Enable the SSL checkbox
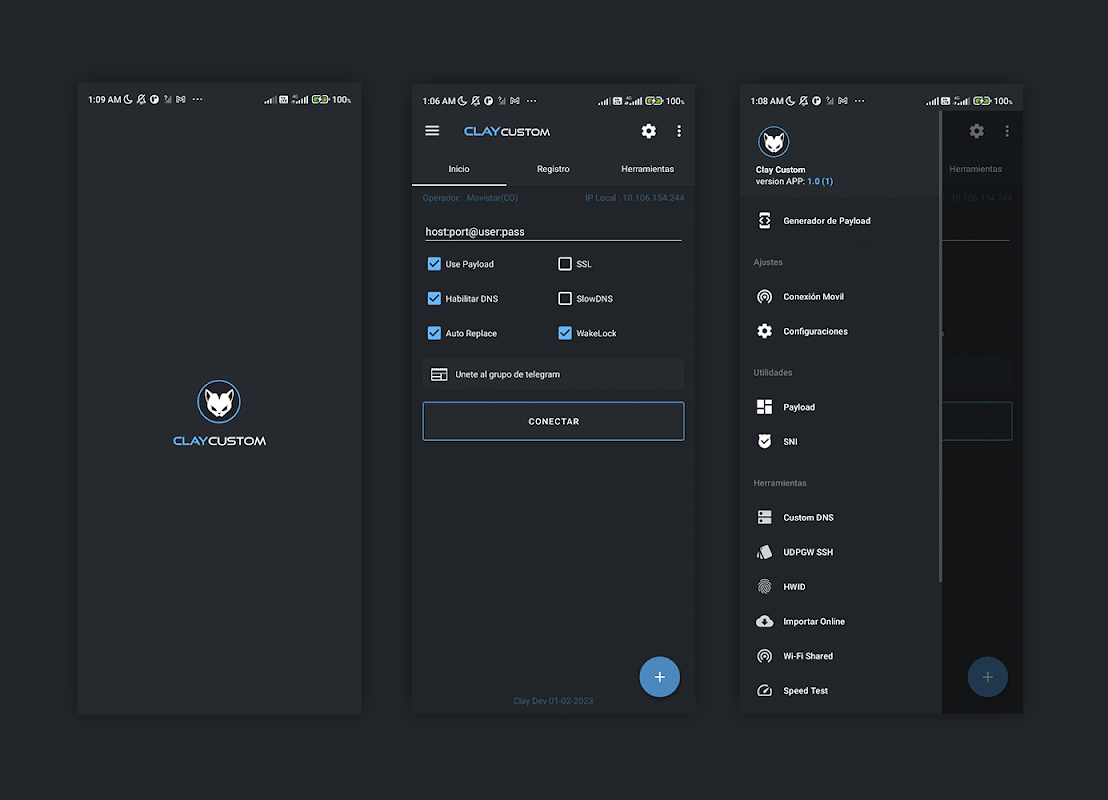Image resolution: width=1108 pixels, height=800 pixels. 565,264
